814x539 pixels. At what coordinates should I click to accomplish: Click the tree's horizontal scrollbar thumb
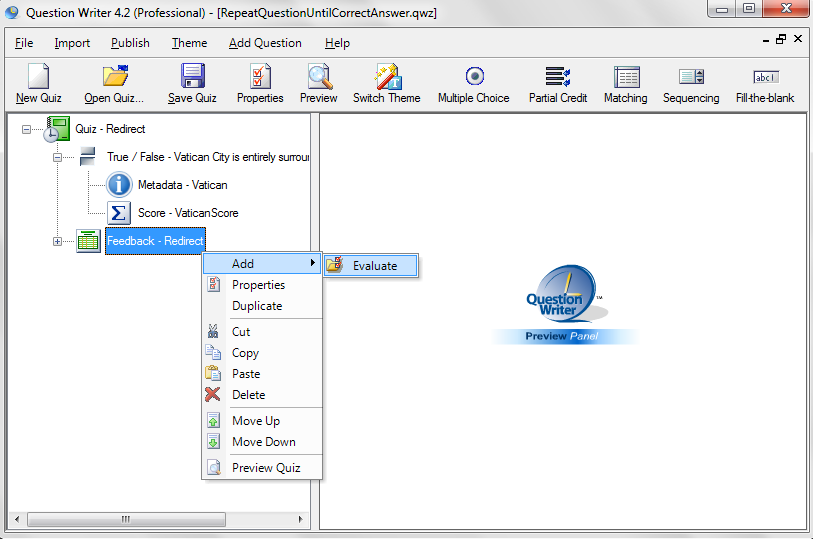point(126,519)
